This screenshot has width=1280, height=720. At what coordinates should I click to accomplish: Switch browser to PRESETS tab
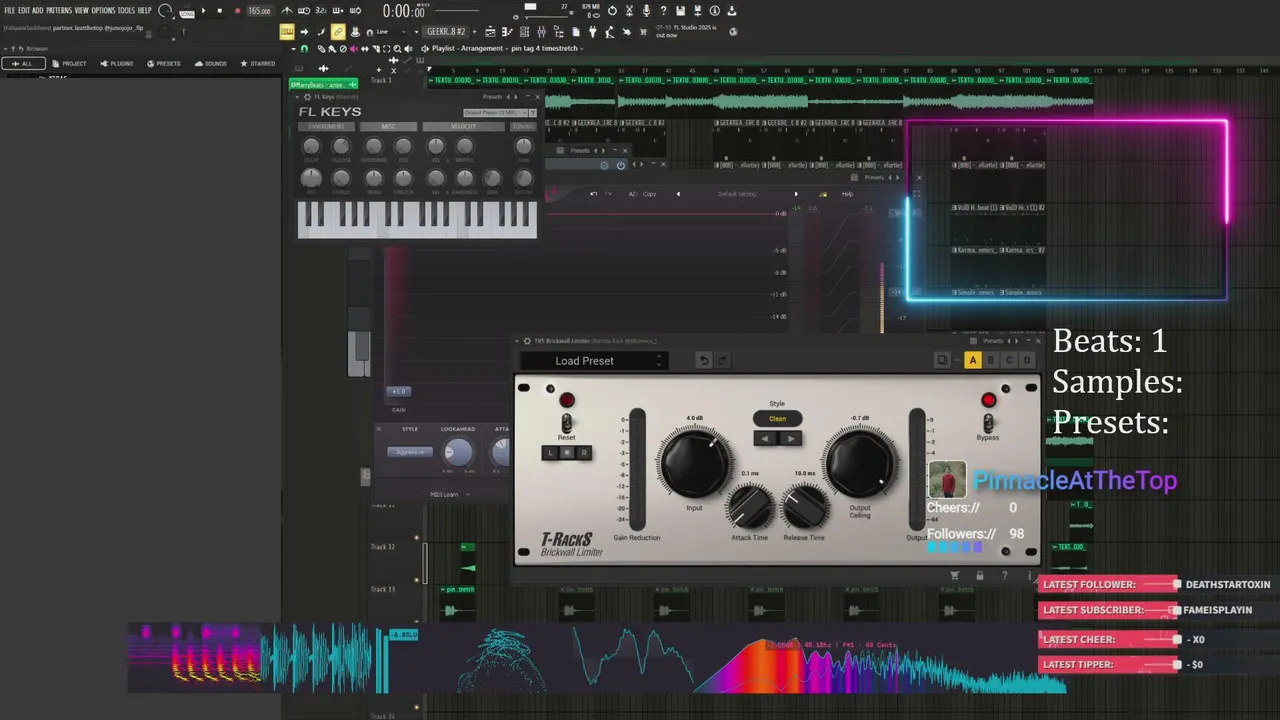click(163, 63)
